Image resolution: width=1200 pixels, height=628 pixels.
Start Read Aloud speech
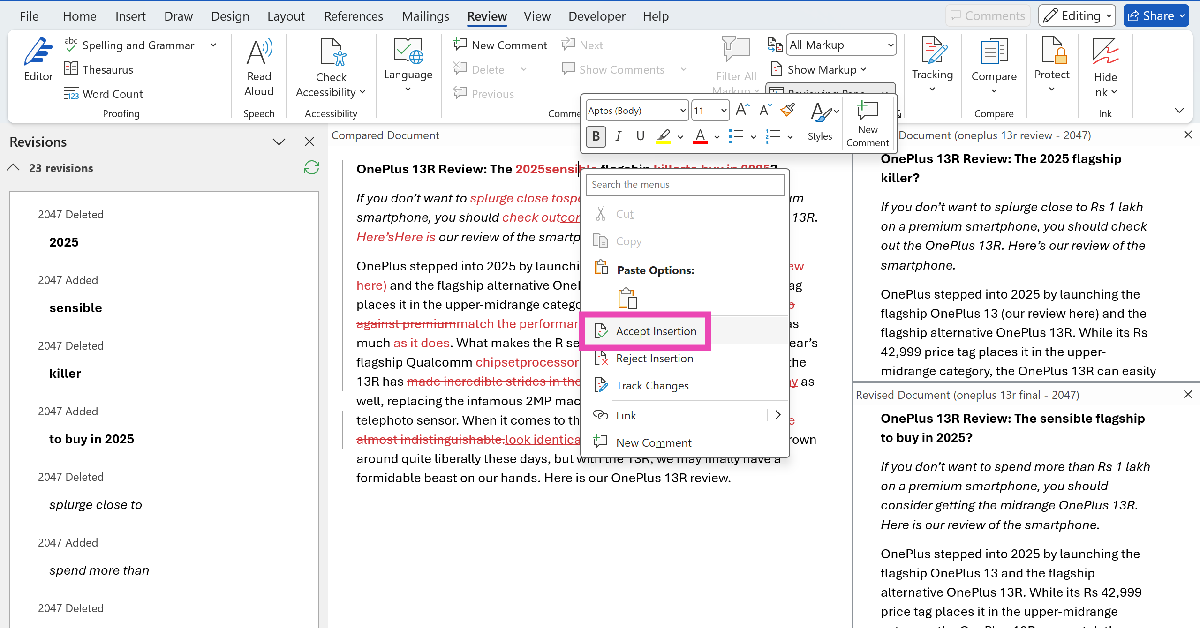pyautogui.click(x=259, y=67)
